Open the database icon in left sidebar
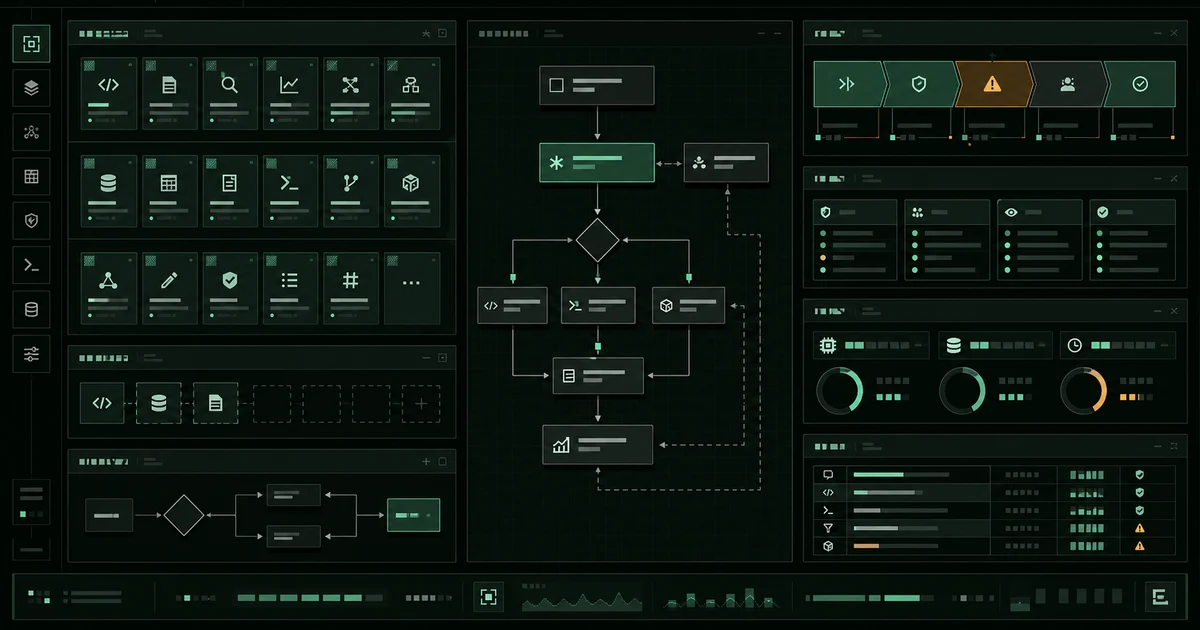This screenshot has height=630, width=1200. pyautogui.click(x=32, y=309)
